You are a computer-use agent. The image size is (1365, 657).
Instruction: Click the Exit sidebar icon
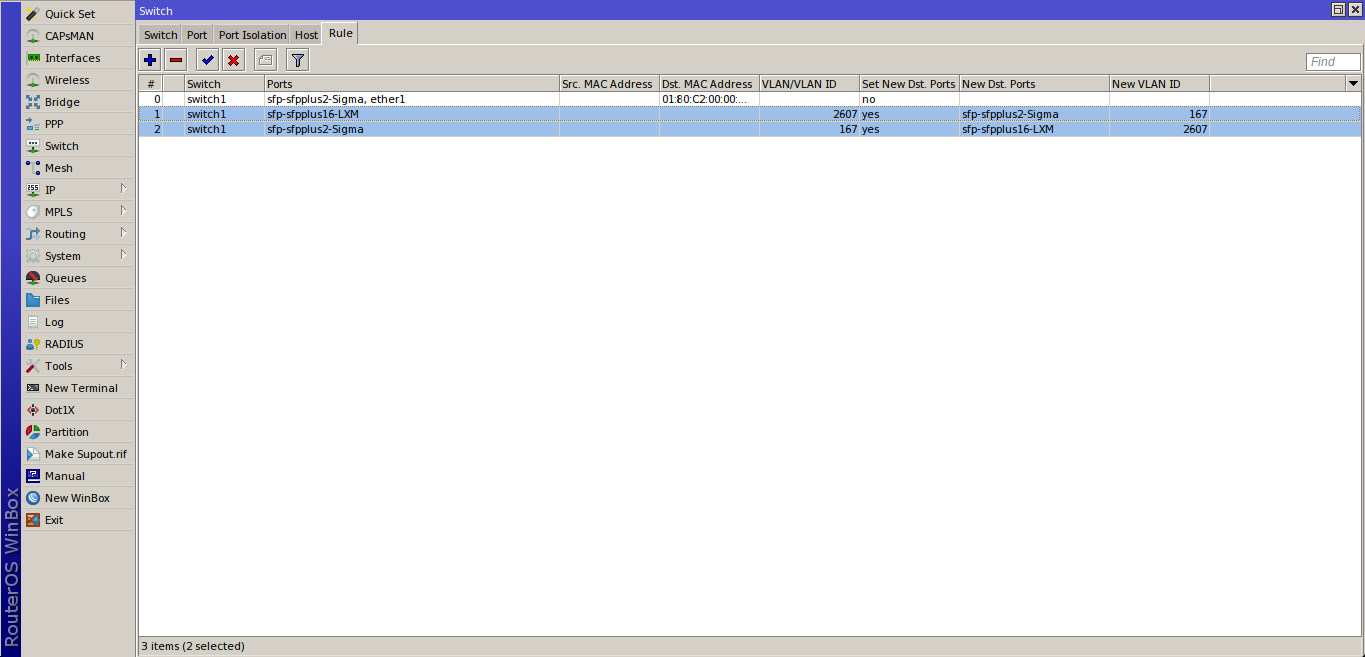click(x=33, y=520)
